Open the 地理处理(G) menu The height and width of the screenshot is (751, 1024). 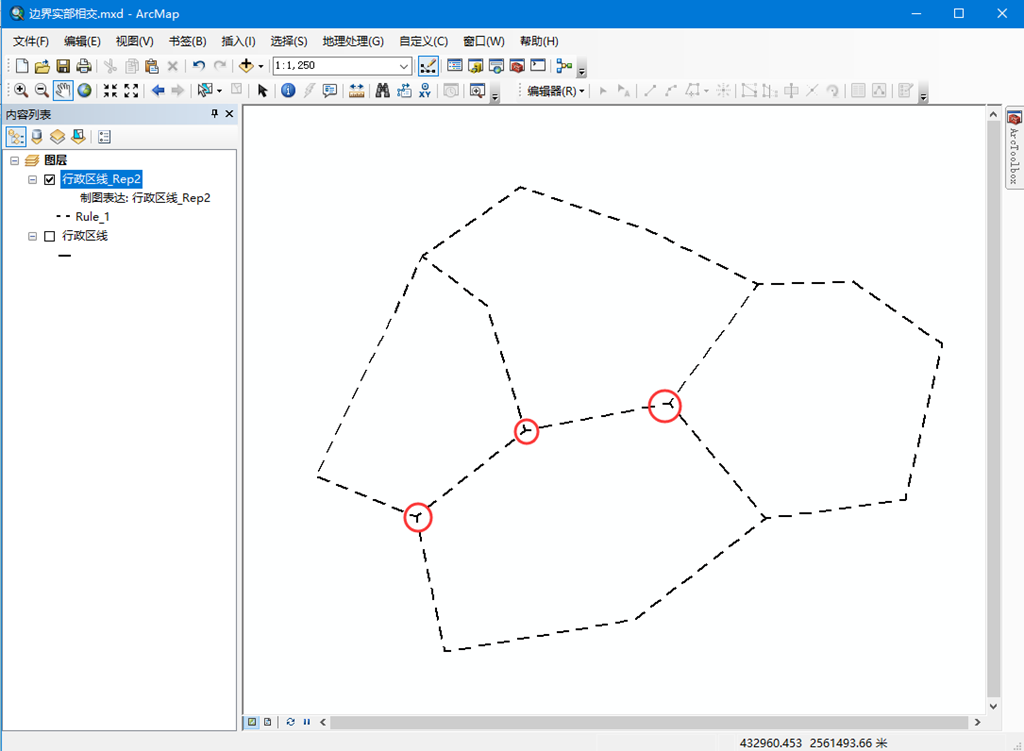[353, 41]
